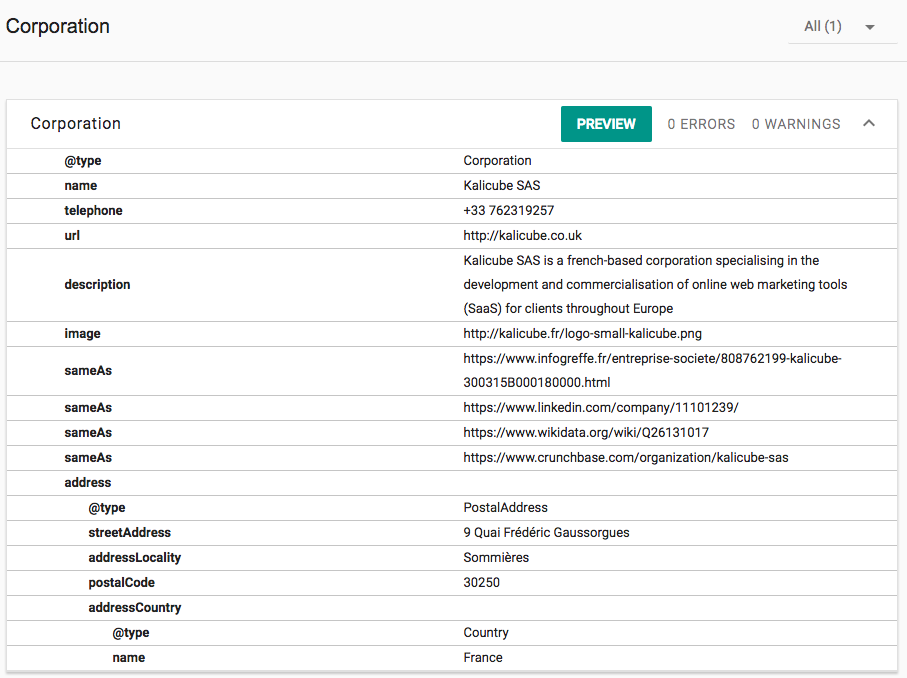907x678 pixels.
Task: Click the name label beside Kalicube SAS
Action: pyautogui.click(x=80, y=185)
